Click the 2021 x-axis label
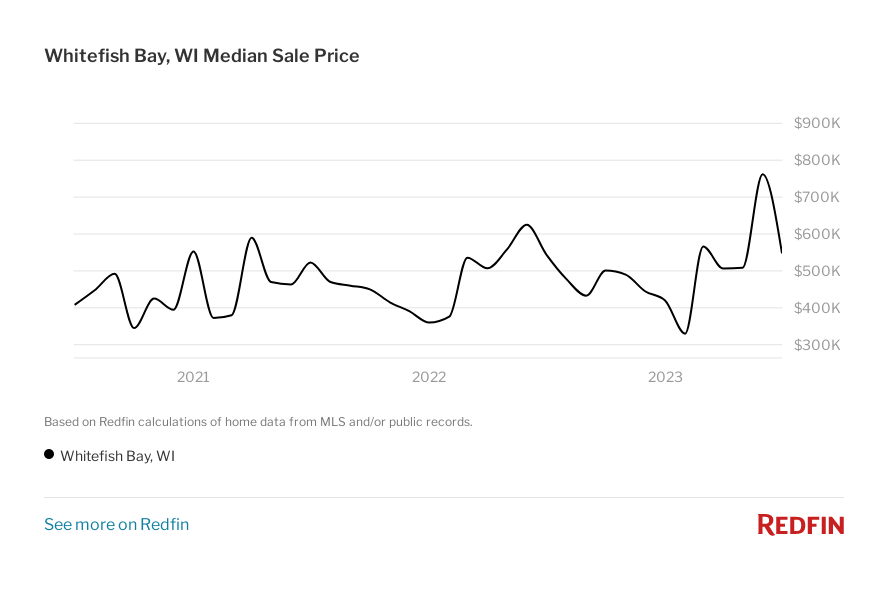The image size is (888, 596). click(193, 377)
